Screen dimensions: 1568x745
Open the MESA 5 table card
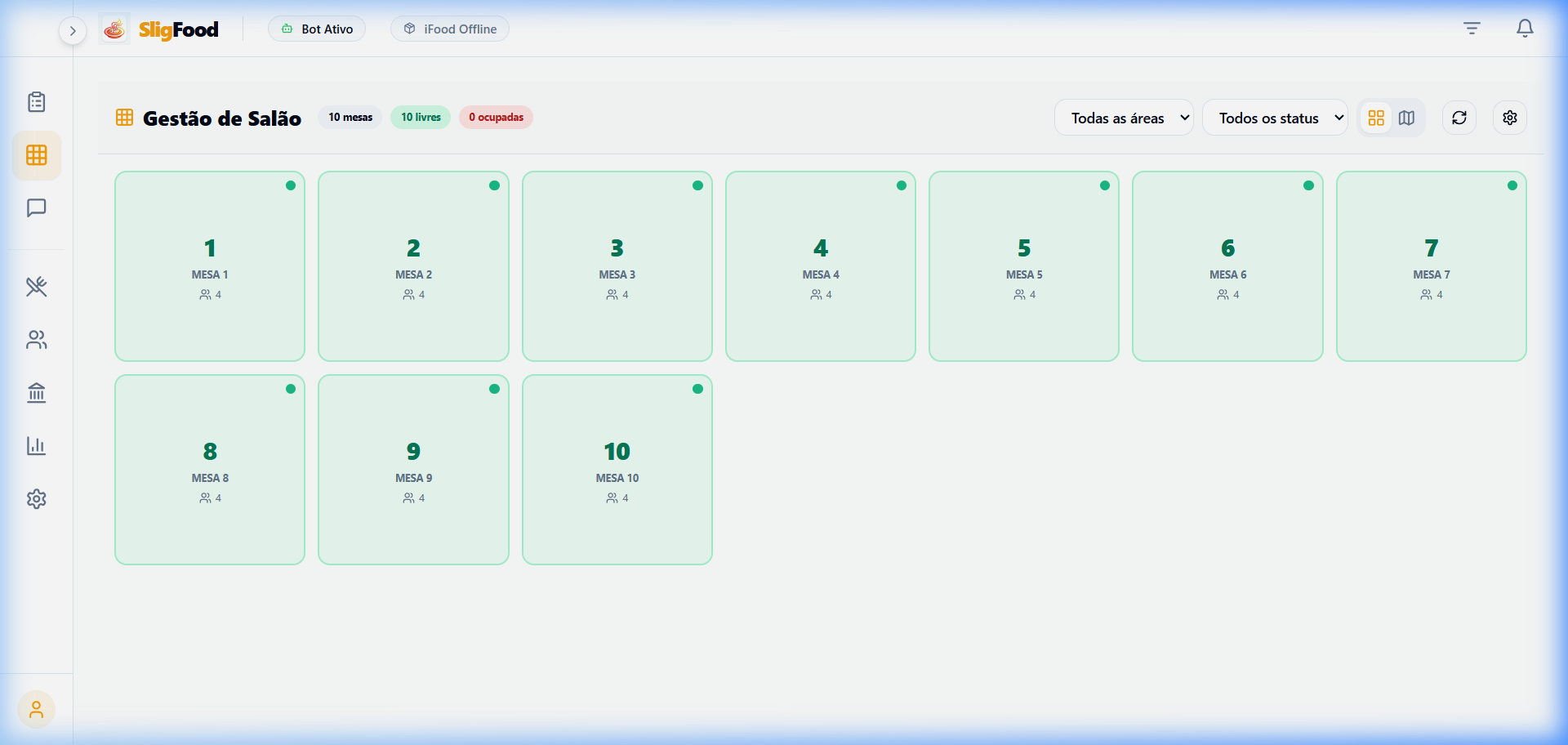1023,266
